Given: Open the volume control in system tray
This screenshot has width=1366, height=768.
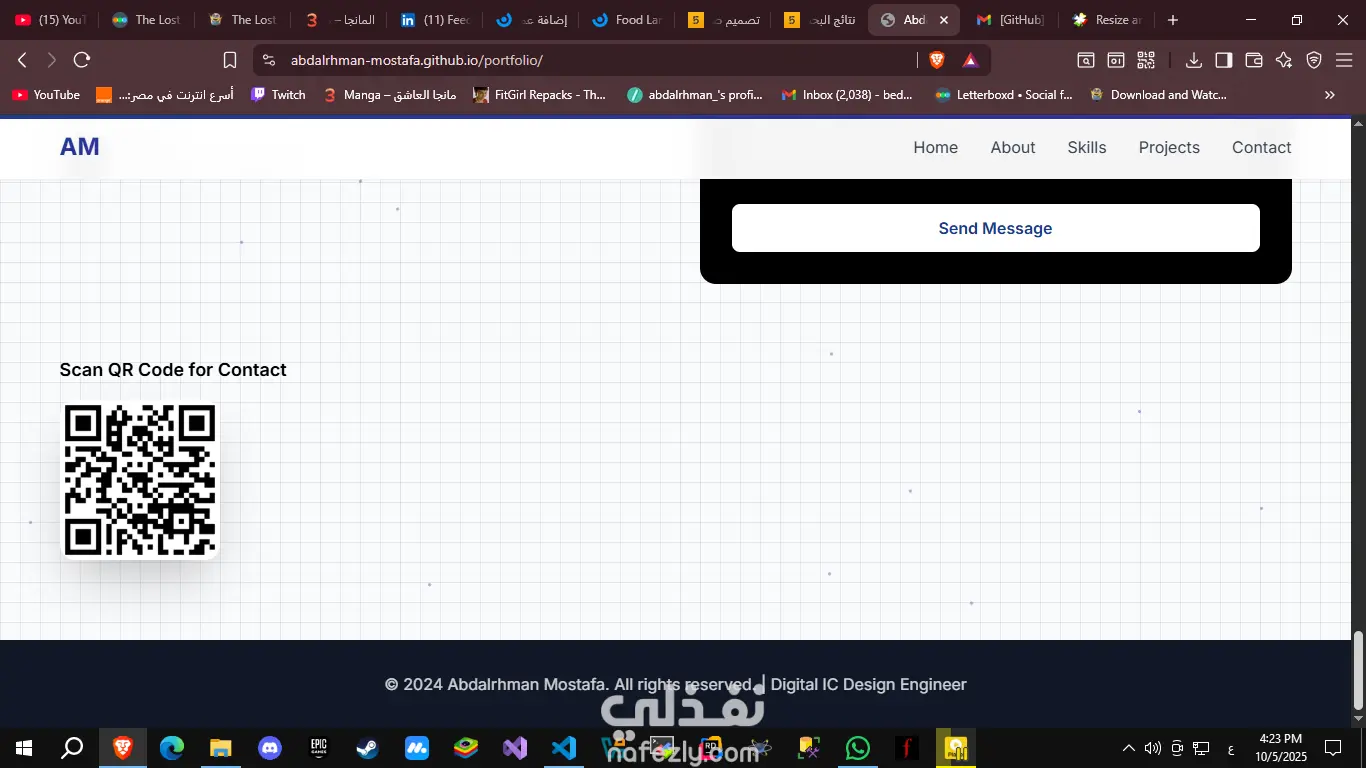Looking at the screenshot, I should click(x=1152, y=748).
